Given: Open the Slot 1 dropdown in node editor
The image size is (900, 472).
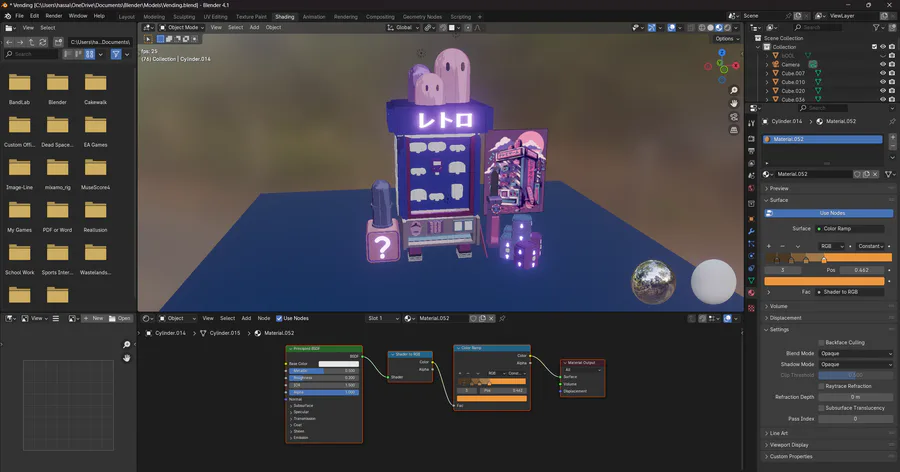Looking at the screenshot, I should pos(382,318).
